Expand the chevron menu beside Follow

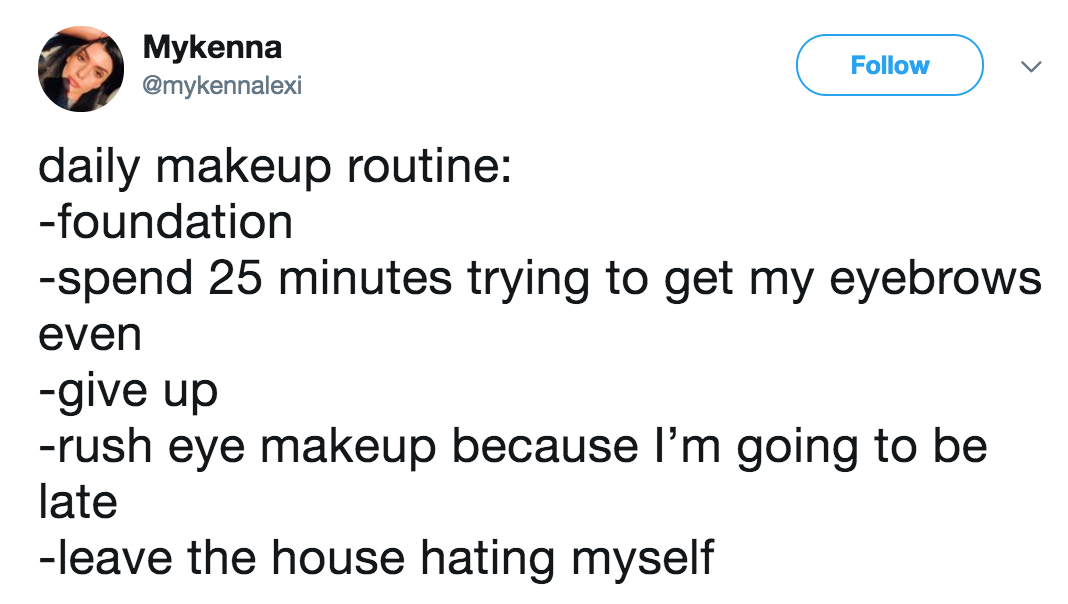[1031, 66]
